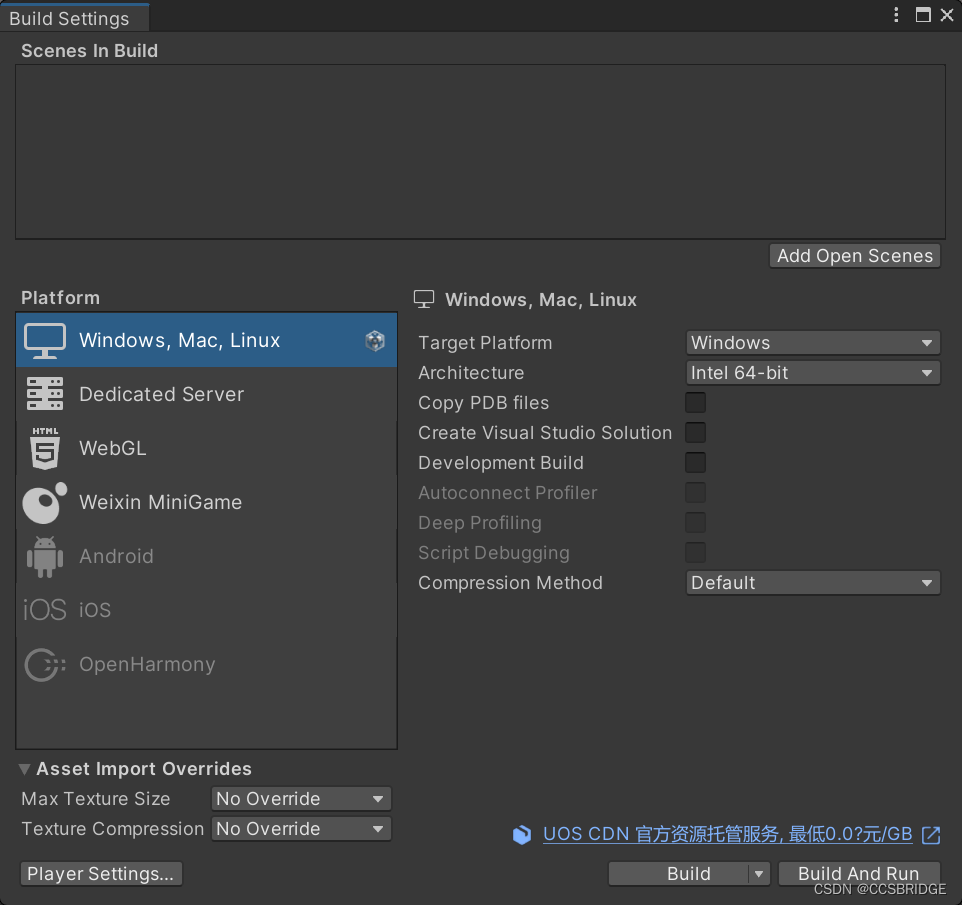Click the Architecture label

point(471,373)
